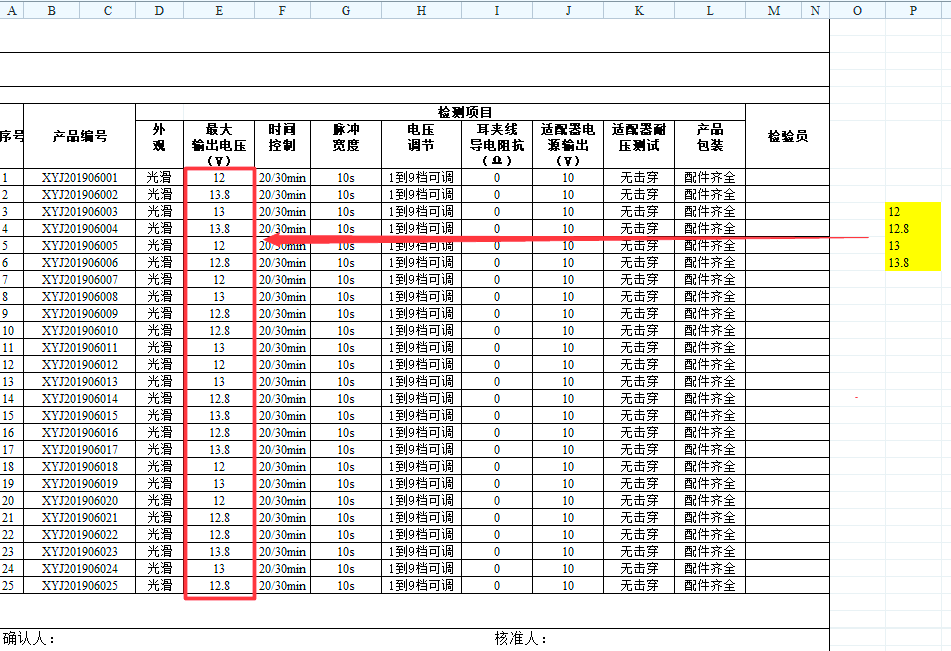
Task: Select voltage 13 in row XYJ201906024
Action: coord(219,568)
